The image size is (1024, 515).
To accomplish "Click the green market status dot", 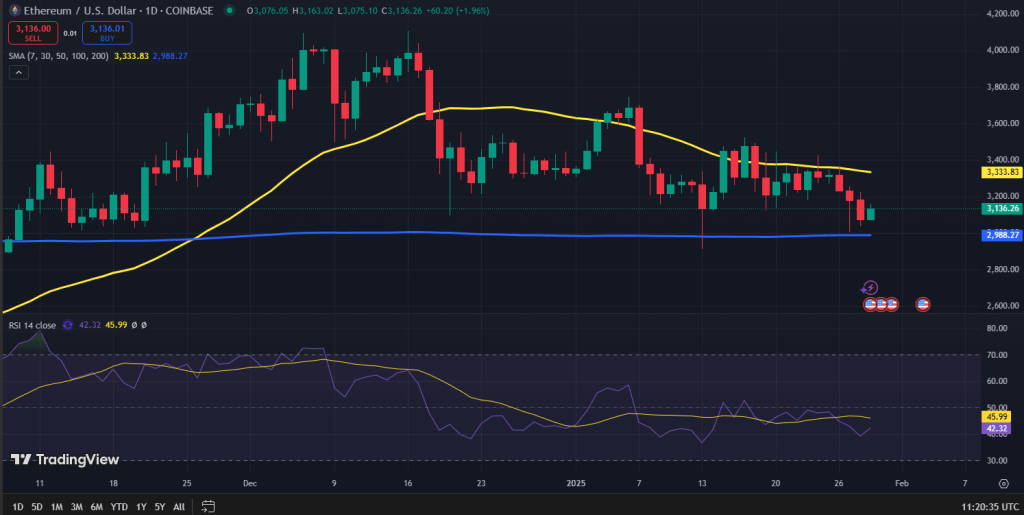I will point(229,10).
